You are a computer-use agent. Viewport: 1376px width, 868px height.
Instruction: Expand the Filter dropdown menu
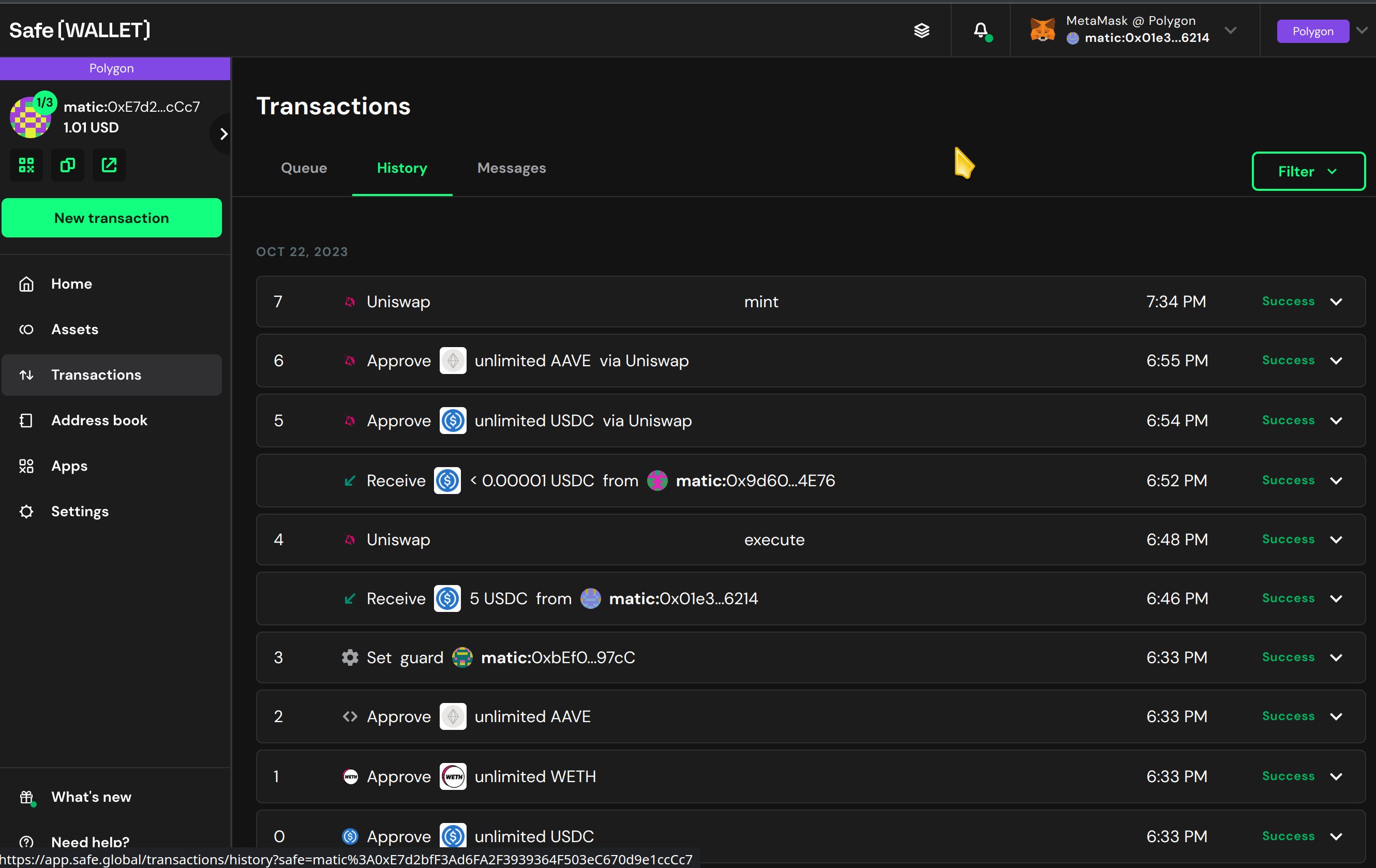click(x=1308, y=170)
